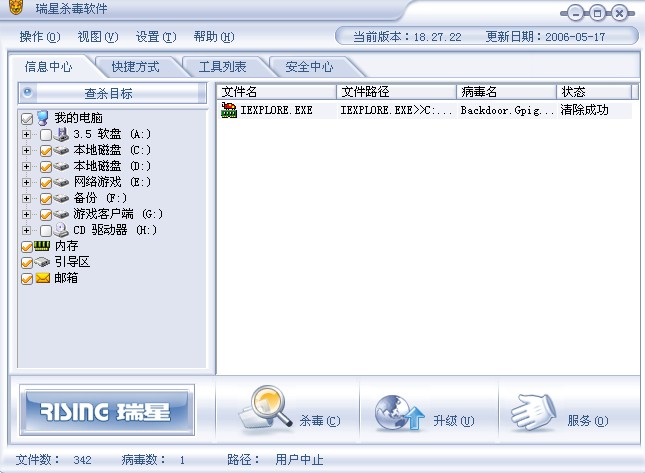Screen dimensions: 645x473
Task: Check the 3.5 floppy A: checkbox
Action: [x=46, y=134]
